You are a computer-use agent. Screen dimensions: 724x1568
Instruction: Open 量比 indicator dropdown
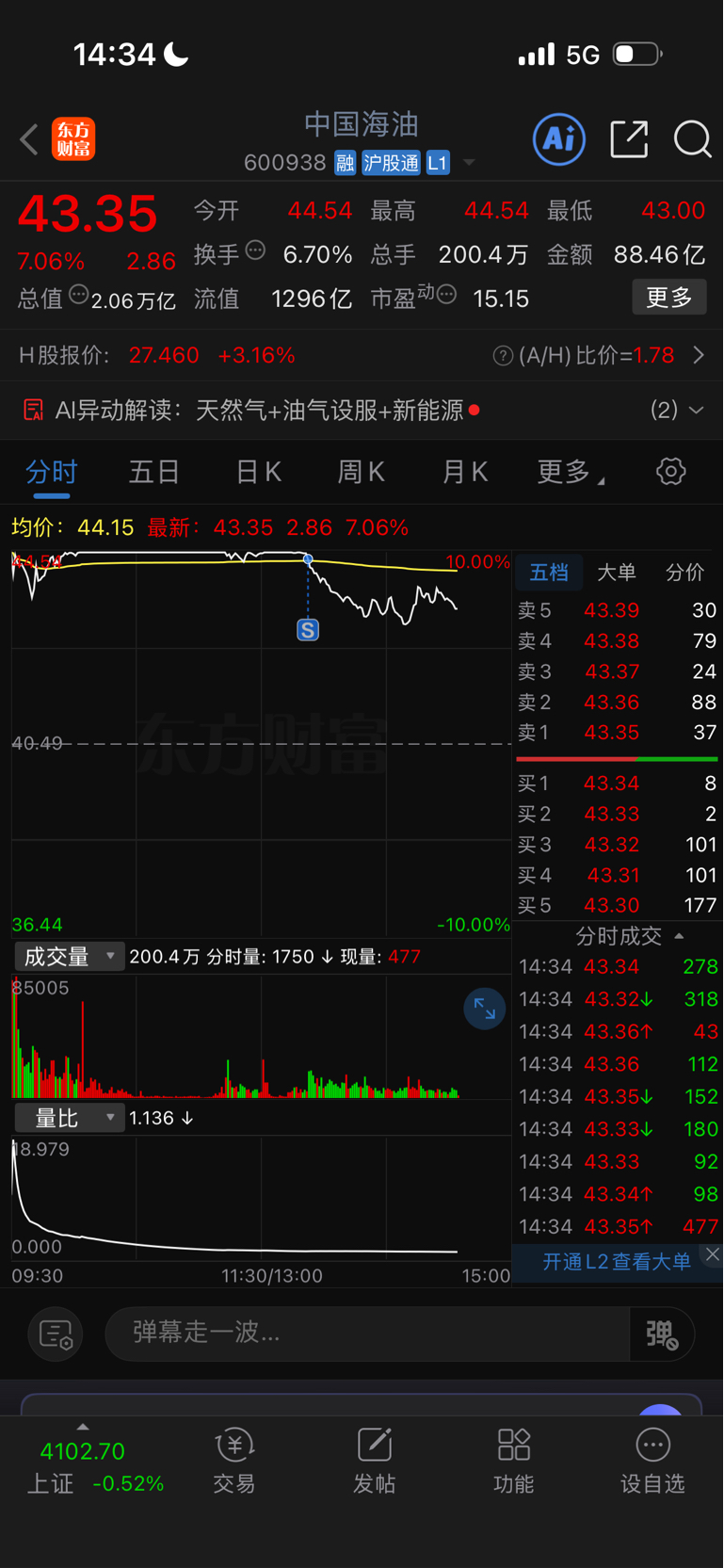point(70,1118)
